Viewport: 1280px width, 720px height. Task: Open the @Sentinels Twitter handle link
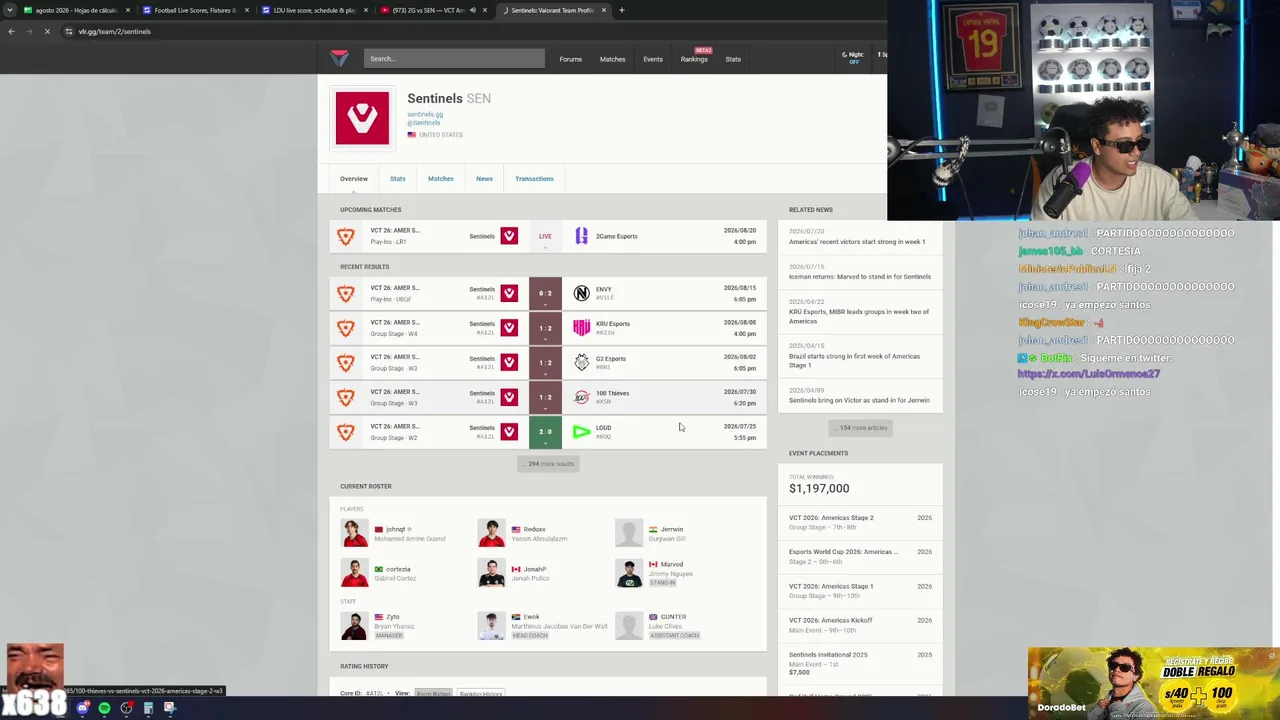(x=424, y=123)
